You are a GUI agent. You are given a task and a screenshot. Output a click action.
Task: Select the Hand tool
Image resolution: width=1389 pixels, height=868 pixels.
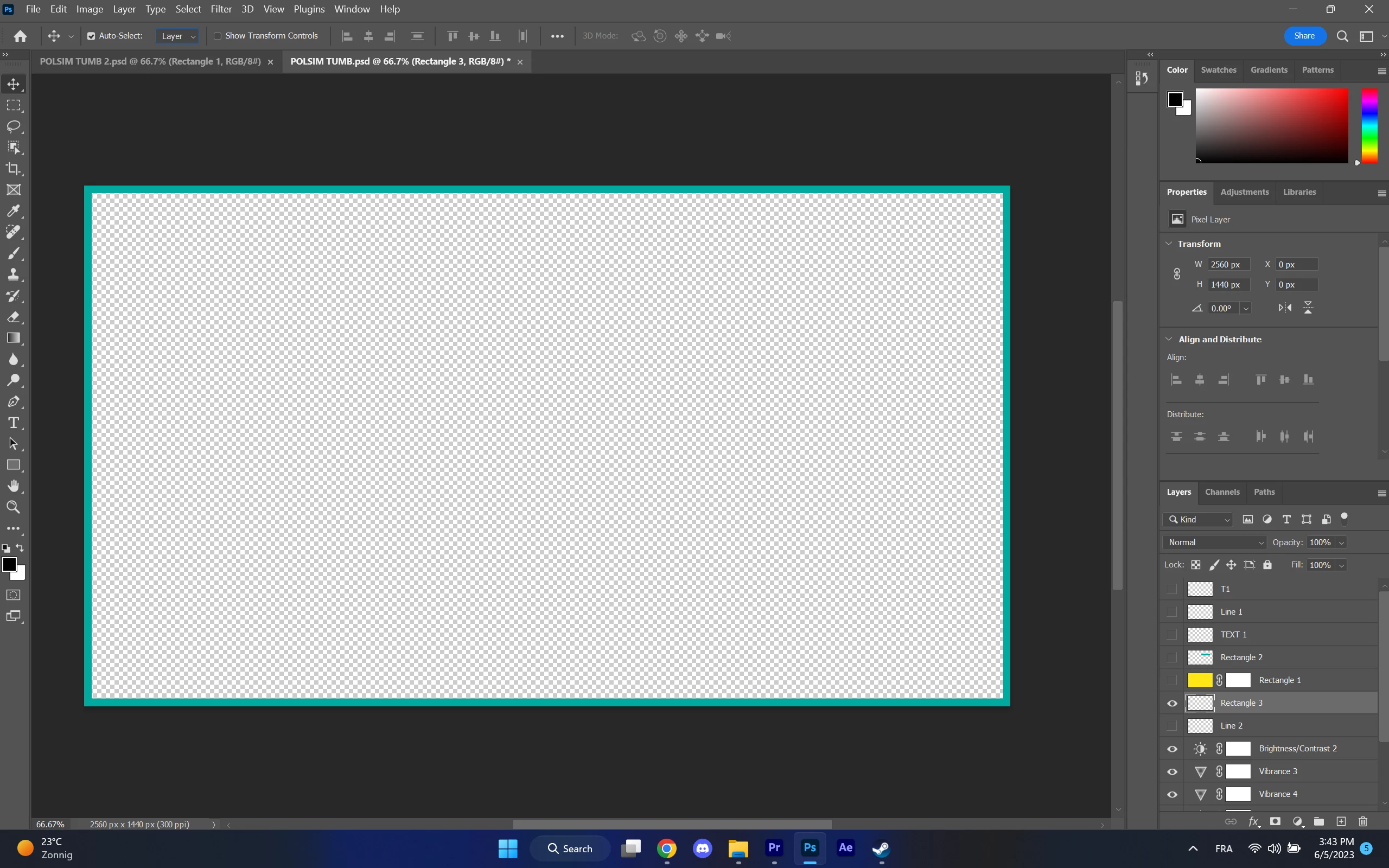click(x=14, y=486)
